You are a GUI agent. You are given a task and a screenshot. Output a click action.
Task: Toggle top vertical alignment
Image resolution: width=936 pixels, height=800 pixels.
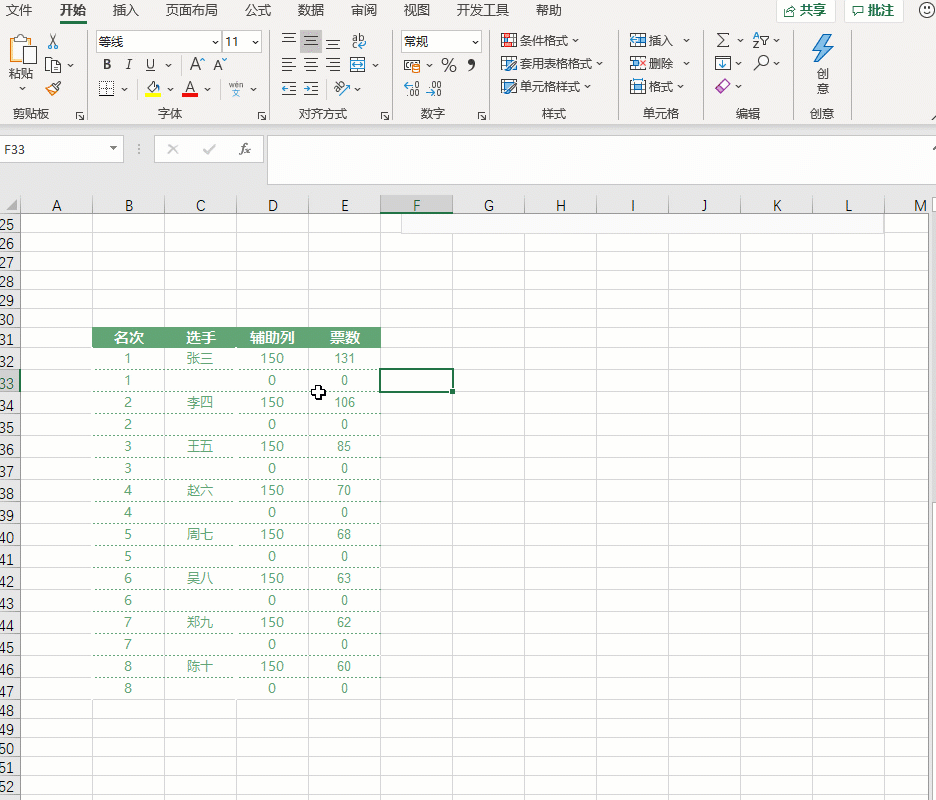coord(289,41)
